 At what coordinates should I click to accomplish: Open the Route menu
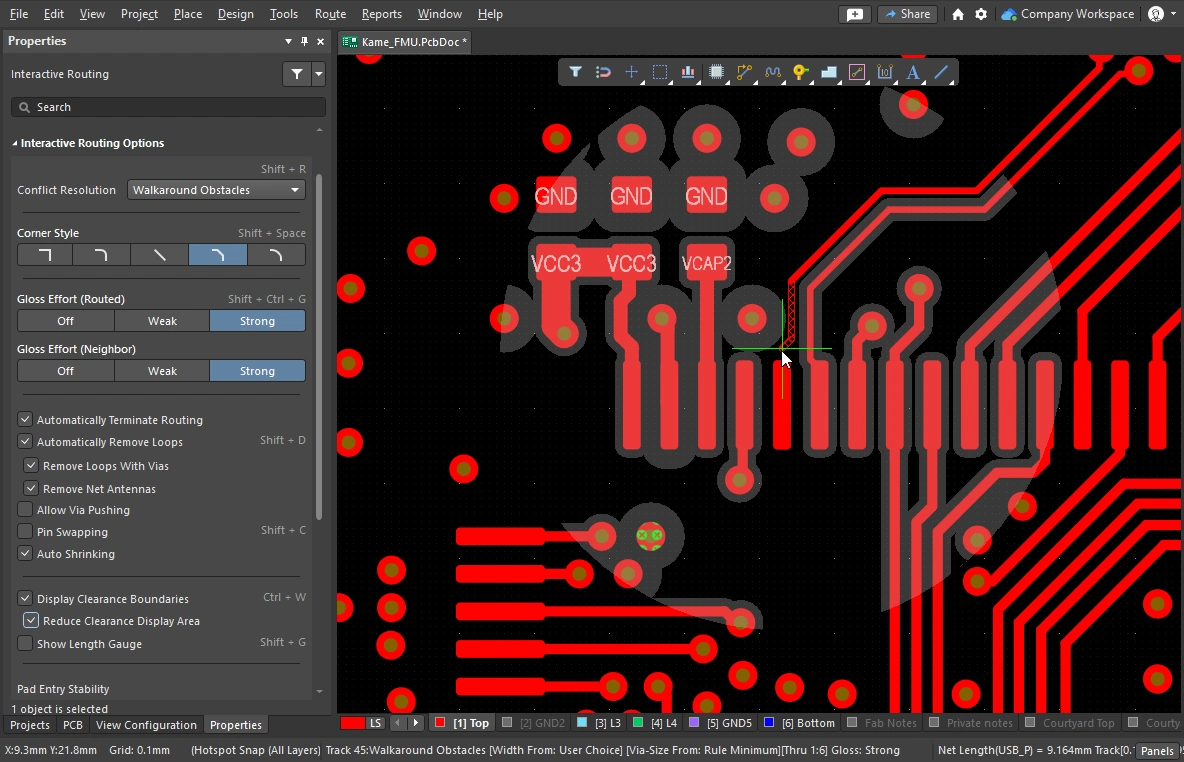[x=330, y=14]
